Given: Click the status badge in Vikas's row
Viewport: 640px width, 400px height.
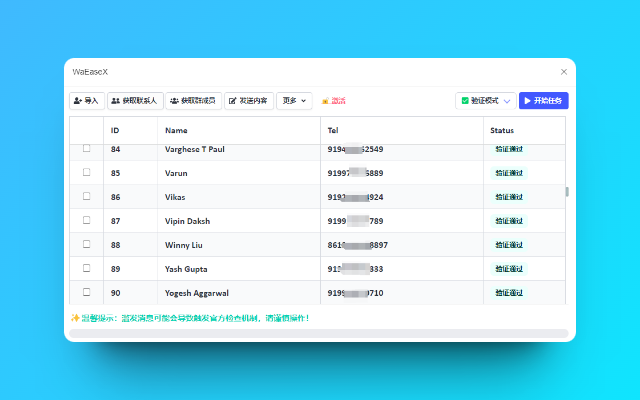Looking at the screenshot, I should pyautogui.click(x=509, y=197).
